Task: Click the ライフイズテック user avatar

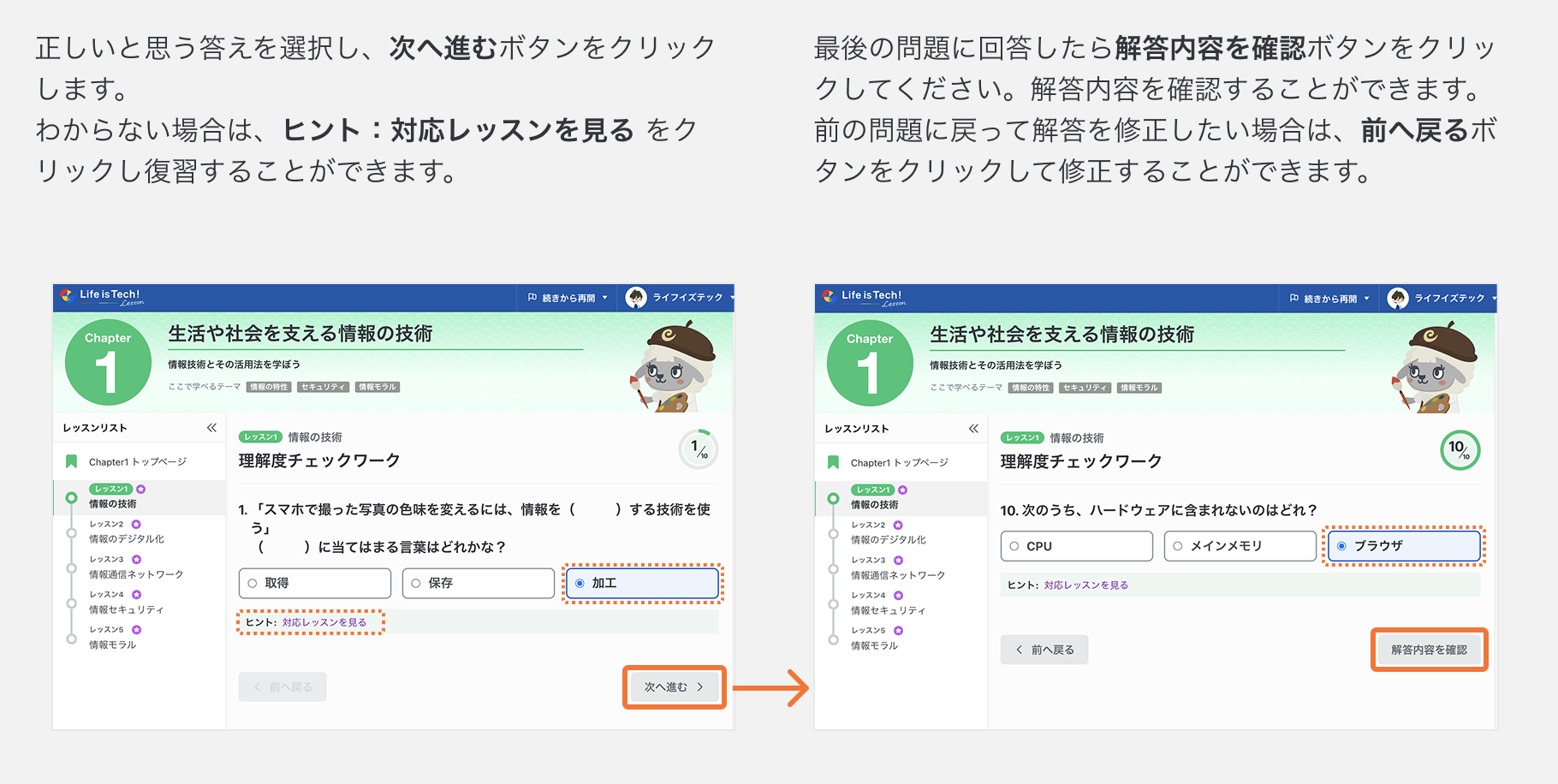Action: tap(635, 297)
